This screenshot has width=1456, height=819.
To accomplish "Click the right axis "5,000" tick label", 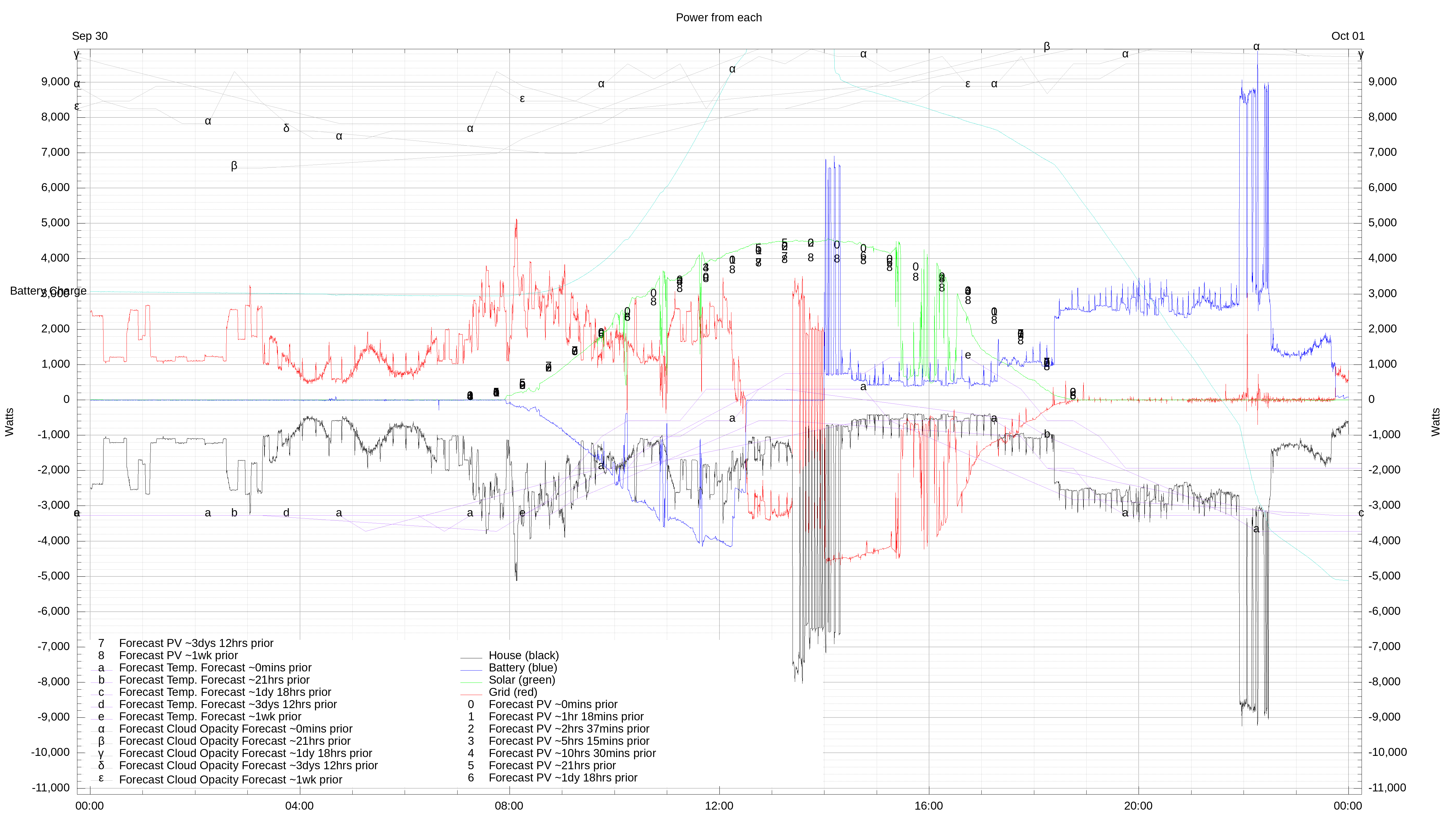I will (x=1382, y=223).
